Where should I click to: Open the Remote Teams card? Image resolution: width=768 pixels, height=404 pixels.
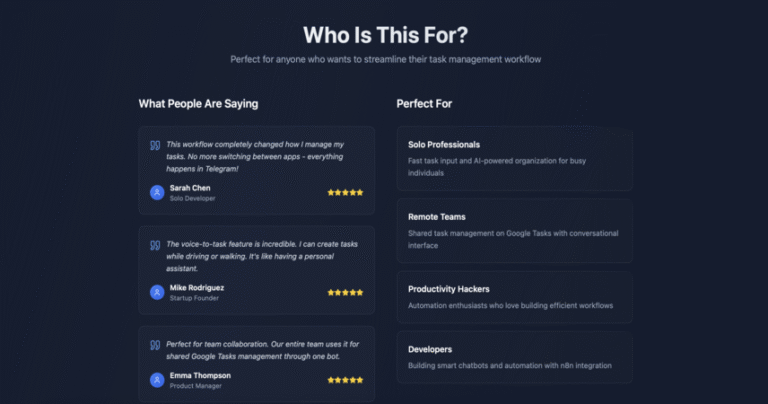coord(514,231)
